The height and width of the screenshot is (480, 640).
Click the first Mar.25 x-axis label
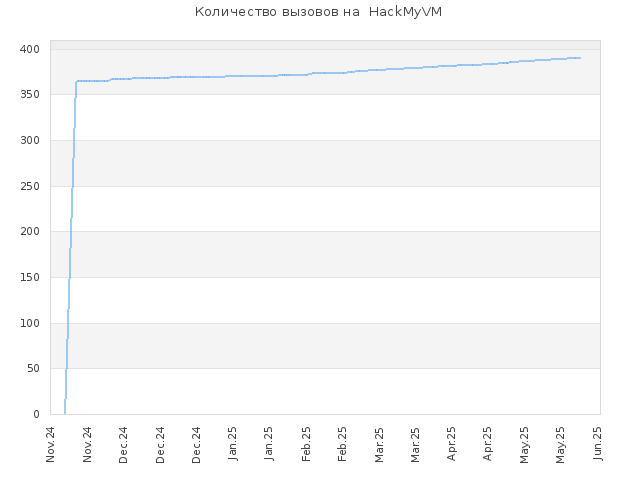click(x=380, y=444)
